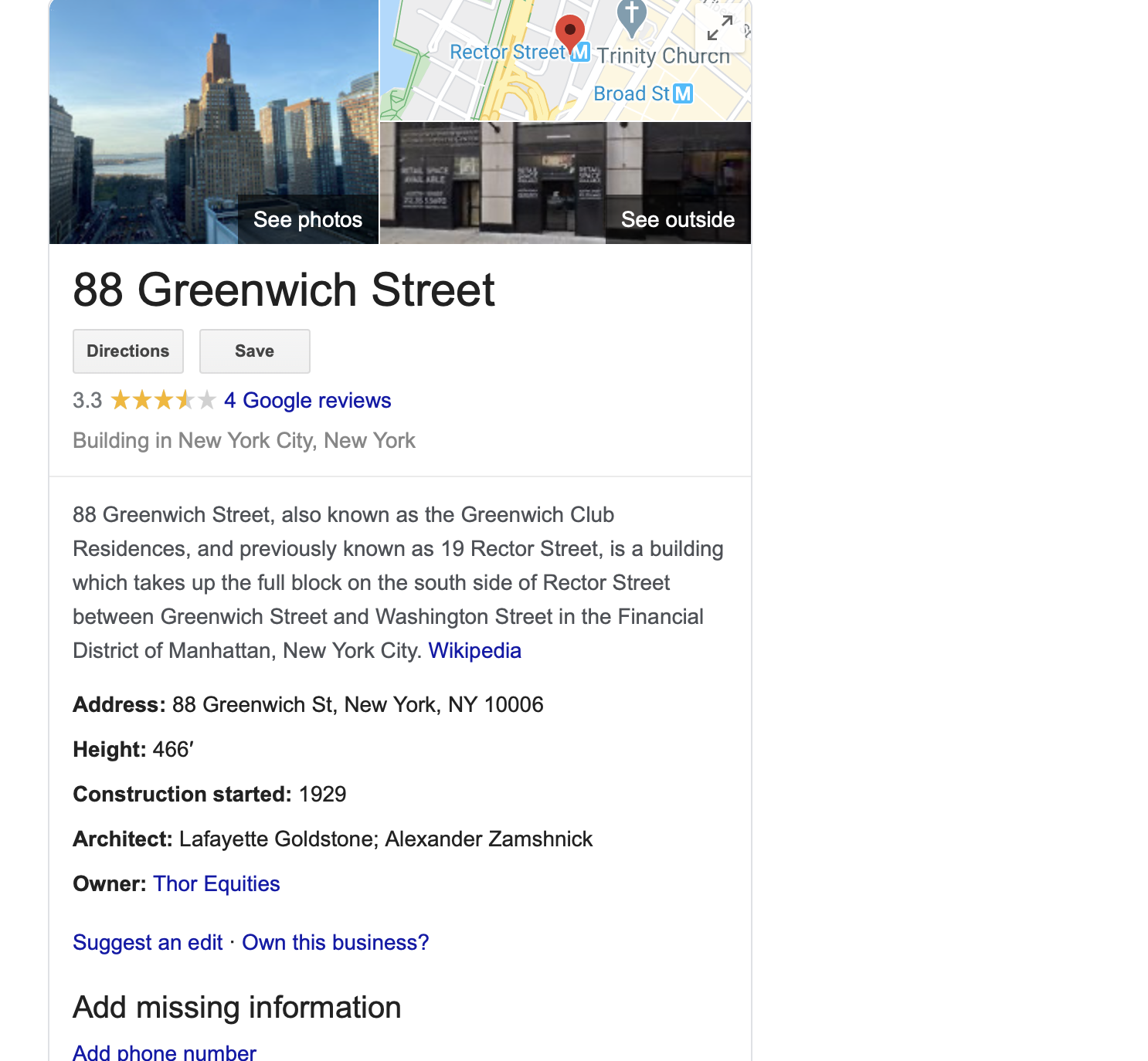Click the star rating icons

163,400
